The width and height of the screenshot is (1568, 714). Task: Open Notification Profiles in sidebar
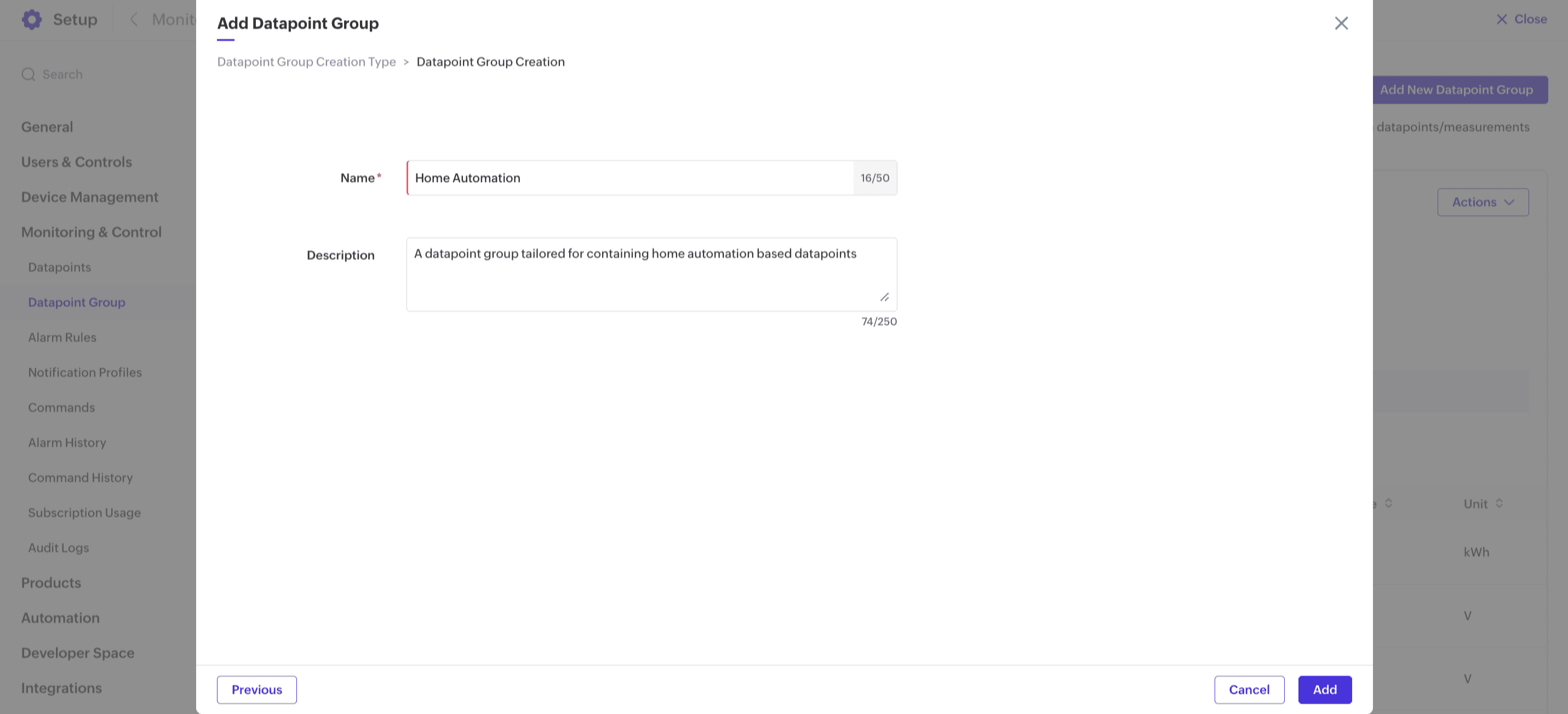(84, 373)
